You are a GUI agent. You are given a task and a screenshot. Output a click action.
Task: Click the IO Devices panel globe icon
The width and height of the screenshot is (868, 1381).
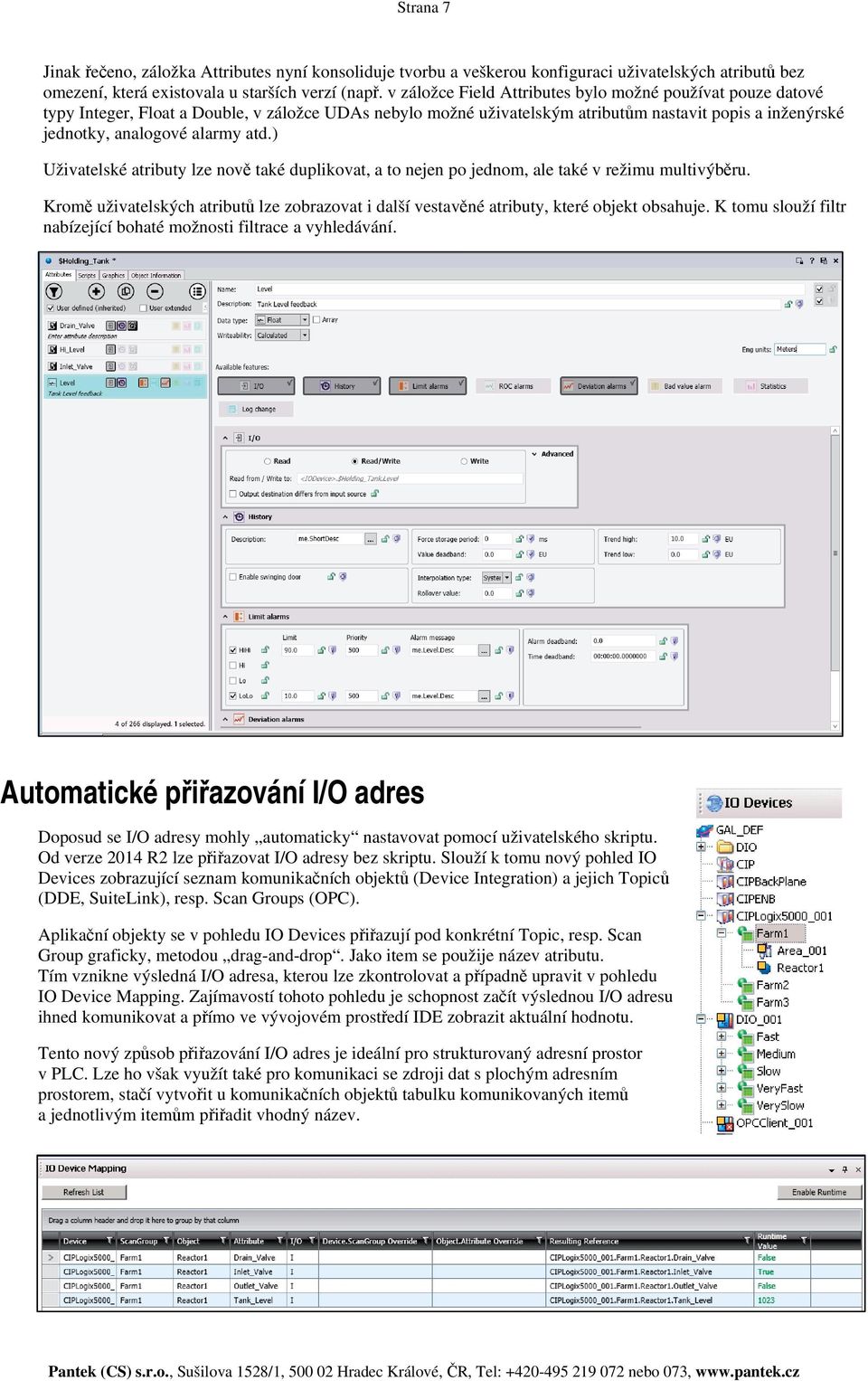pyautogui.click(x=712, y=803)
